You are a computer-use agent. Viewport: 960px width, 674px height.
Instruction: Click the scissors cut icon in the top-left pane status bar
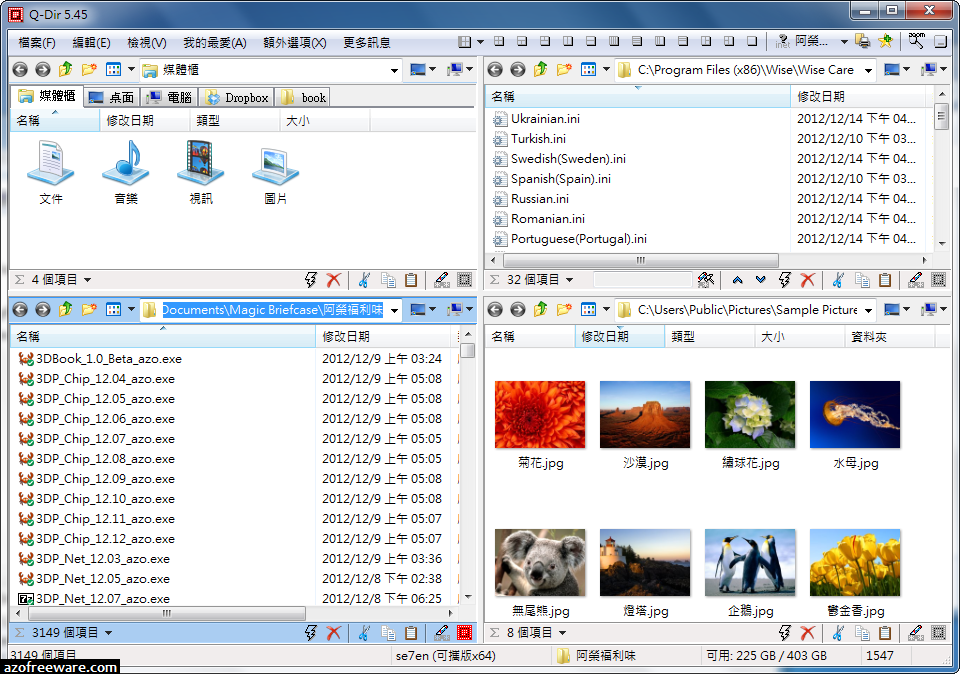click(x=364, y=280)
